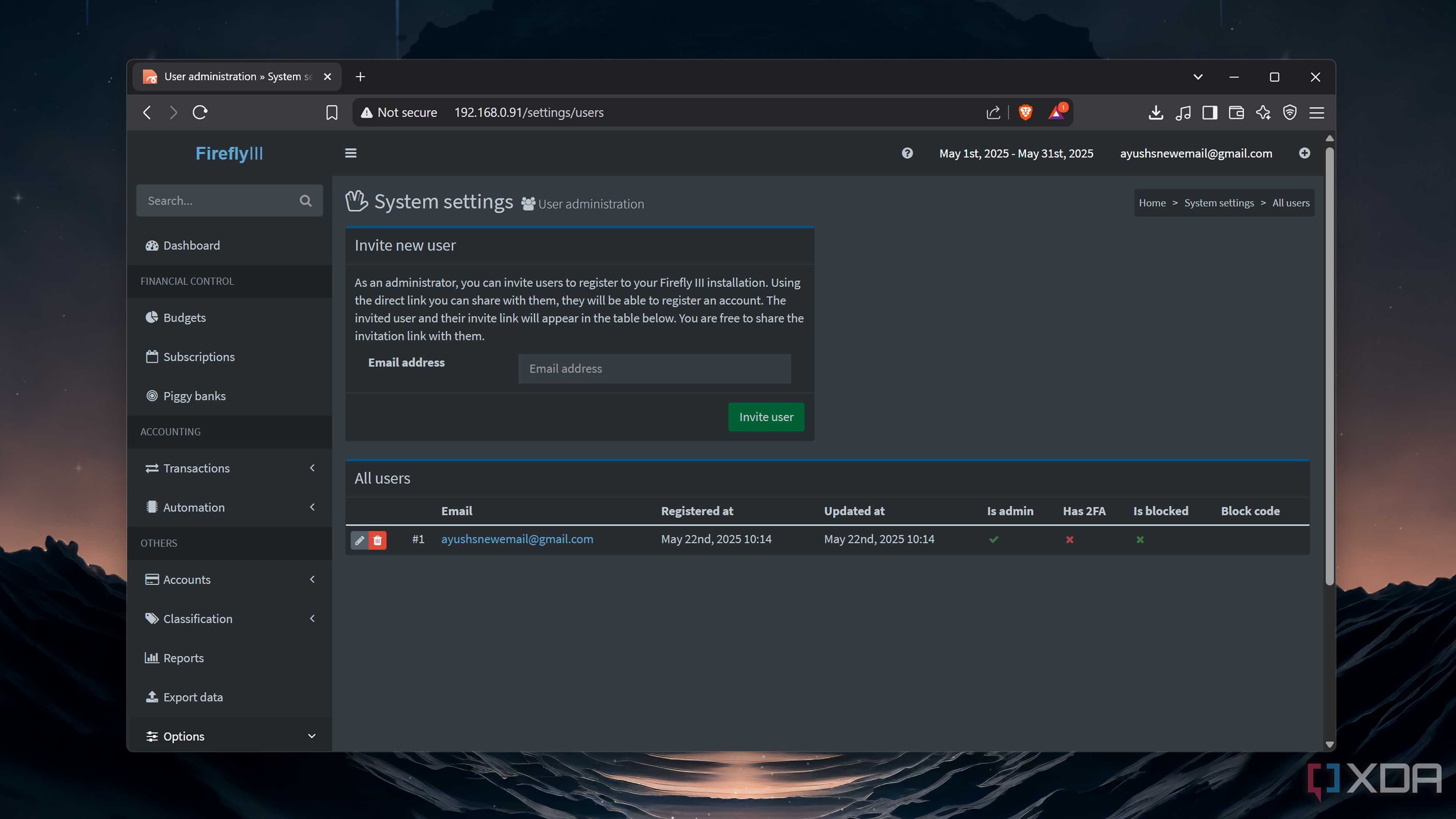Open Export data from sidebar

coord(229,698)
